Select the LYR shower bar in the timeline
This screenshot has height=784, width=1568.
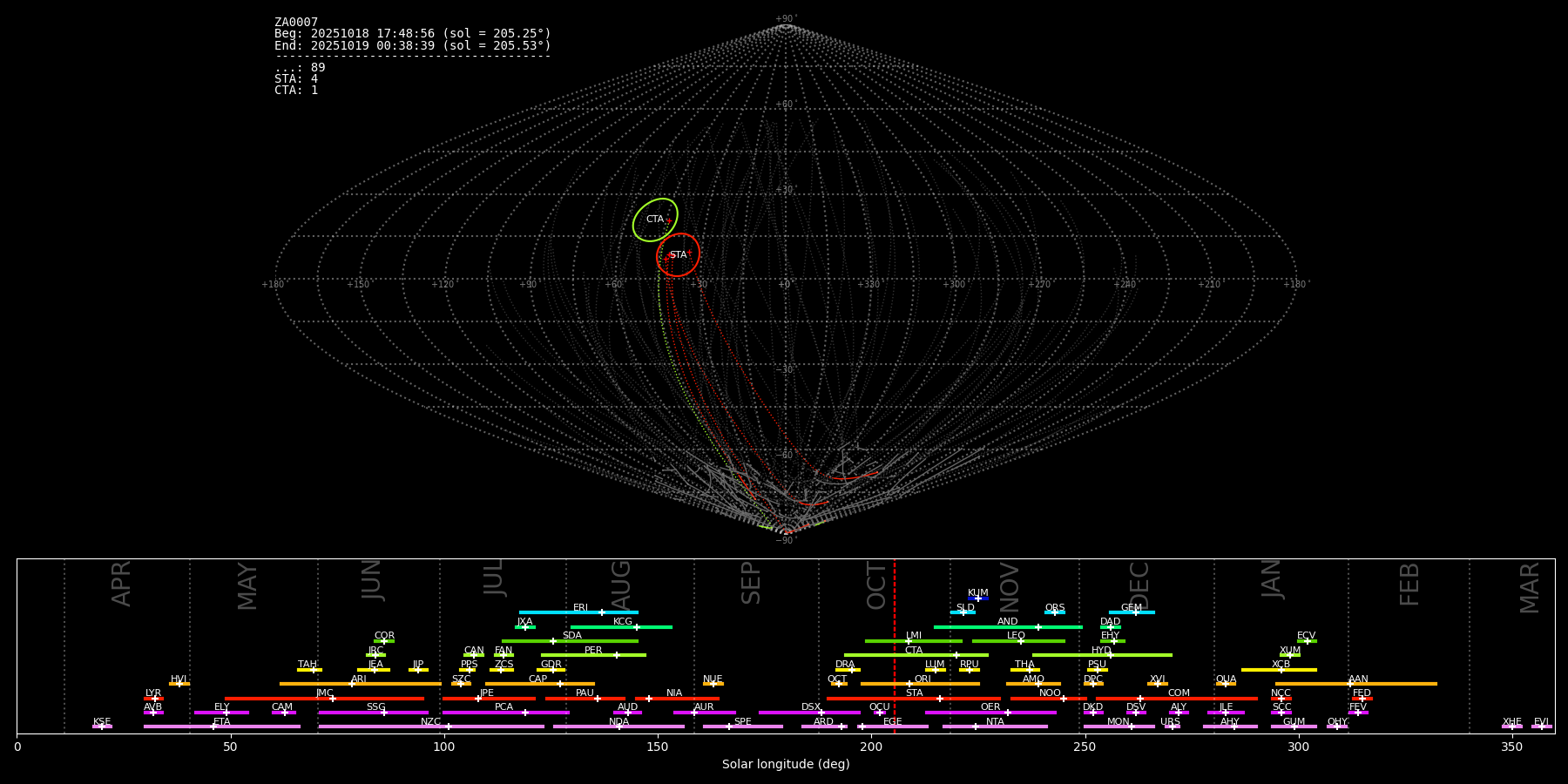tap(153, 698)
